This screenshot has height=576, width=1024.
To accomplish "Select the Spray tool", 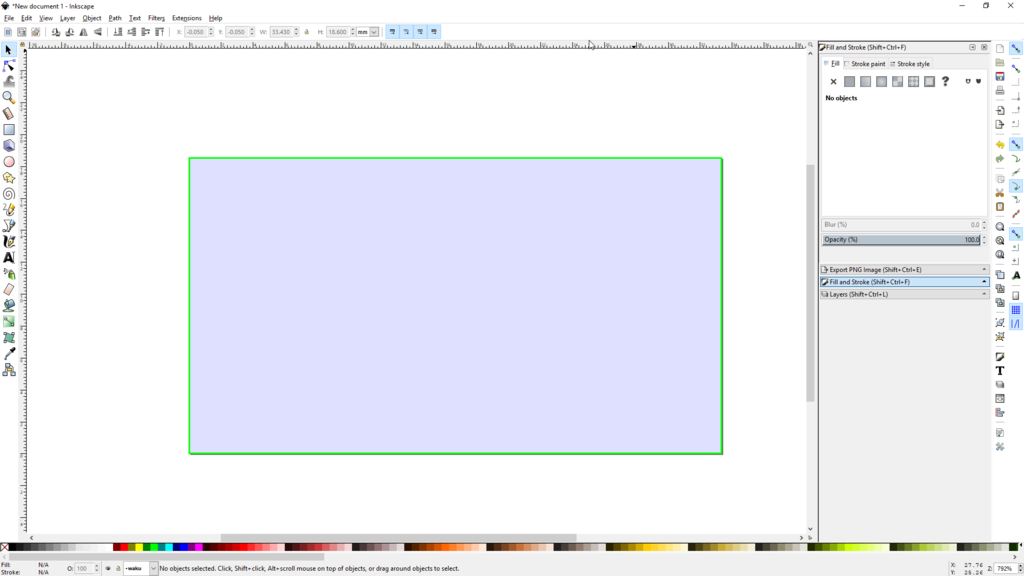I will [8, 274].
